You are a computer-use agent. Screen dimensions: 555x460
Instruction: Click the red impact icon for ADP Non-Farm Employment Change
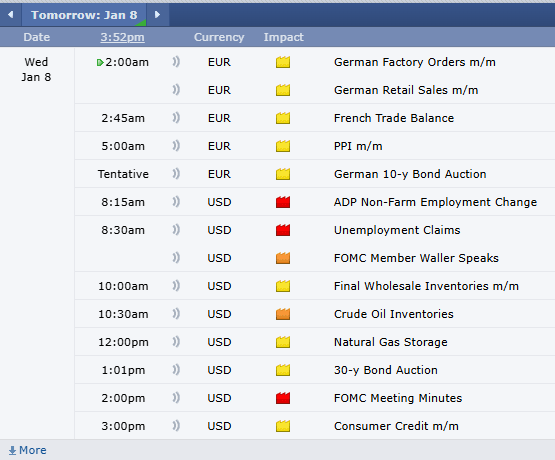[283, 202]
